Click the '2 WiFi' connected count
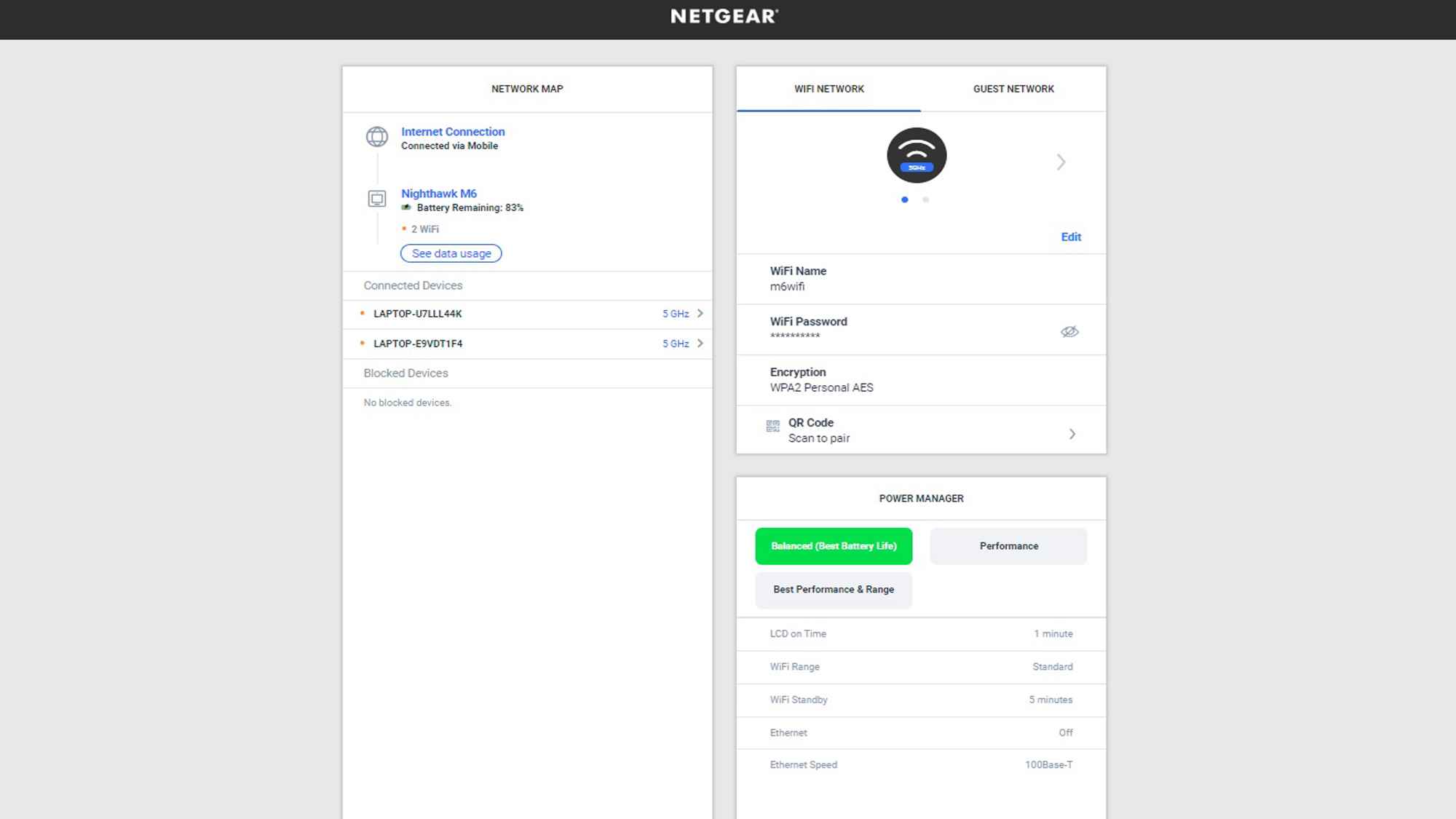This screenshot has width=1456, height=819. tap(425, 229)
